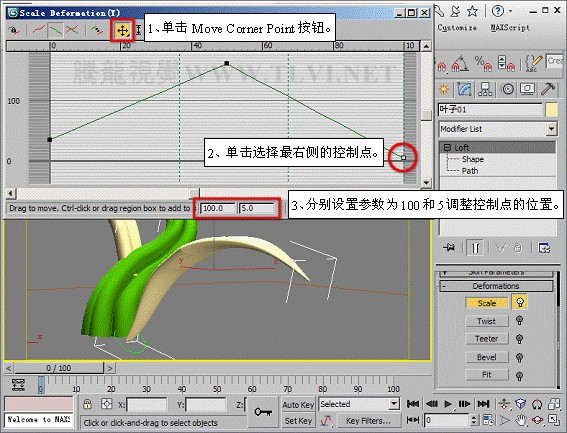The height and width of the screenshot is (433, 567).
Task: Open the Modifier List dropdown
Action: (498, 129)
